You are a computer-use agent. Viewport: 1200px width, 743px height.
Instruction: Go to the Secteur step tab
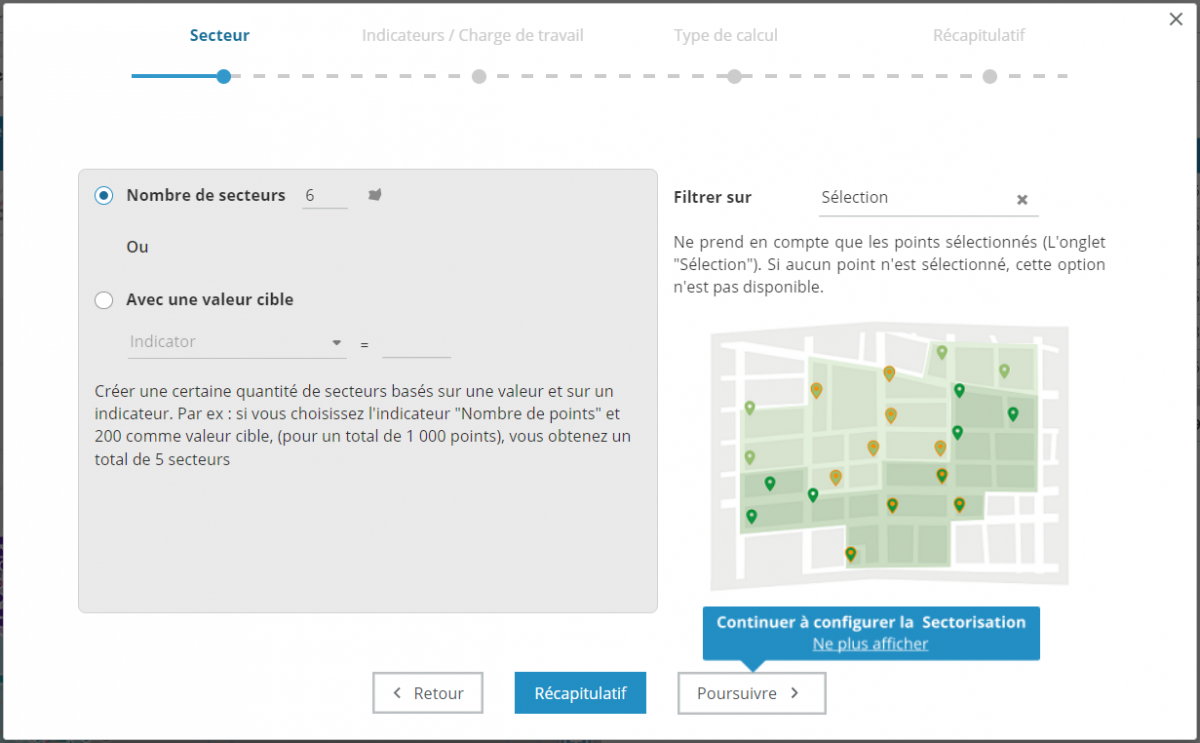click(x=220, y=36)
